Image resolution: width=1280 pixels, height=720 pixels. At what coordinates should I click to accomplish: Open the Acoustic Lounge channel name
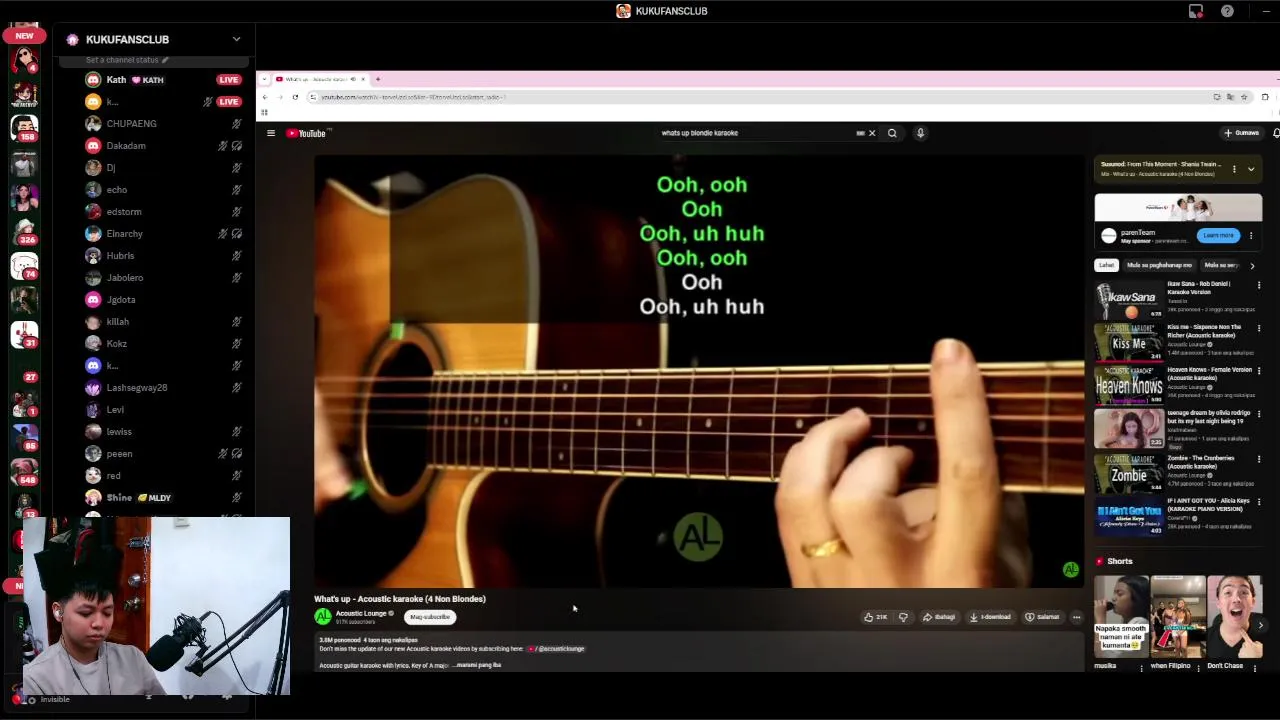[361, 613]
